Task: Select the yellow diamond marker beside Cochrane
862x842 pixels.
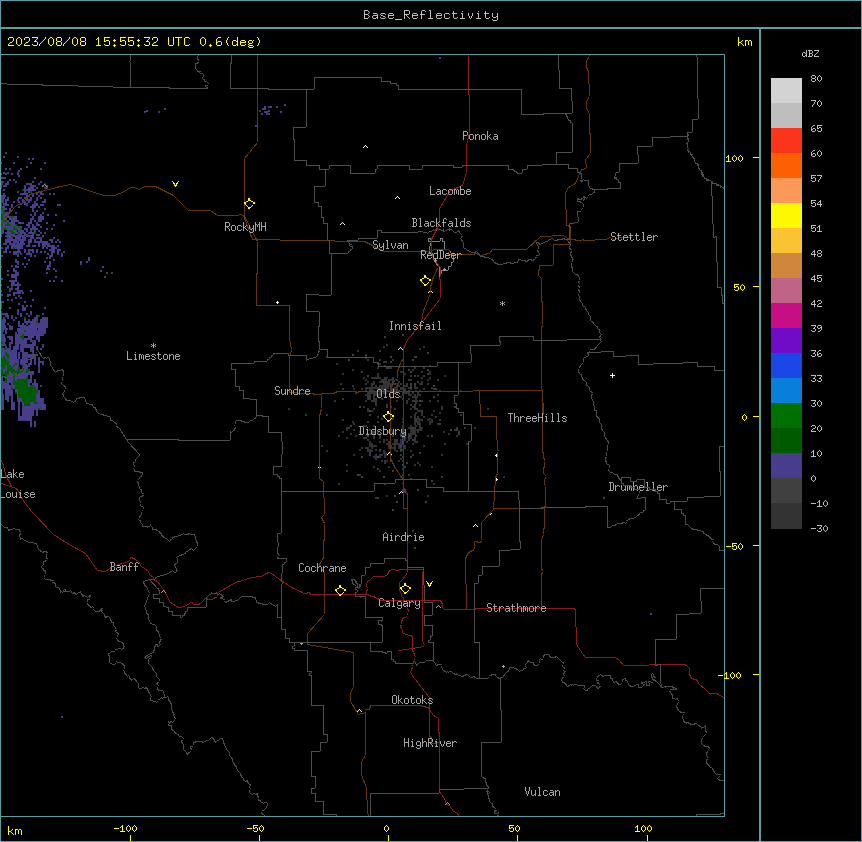Action: tap(340, 590)
